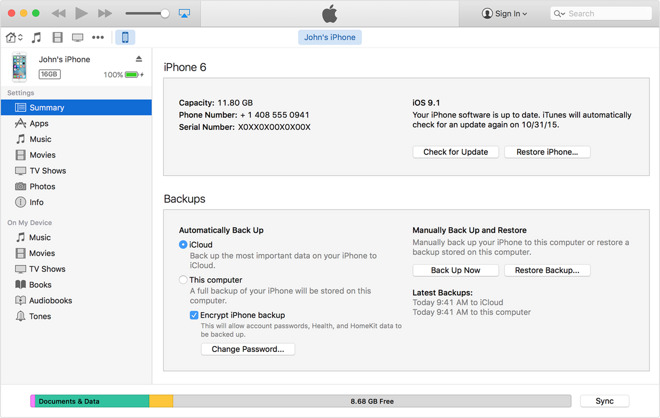
Task: Adjust the volume slider knob
Action: (165, 13)
